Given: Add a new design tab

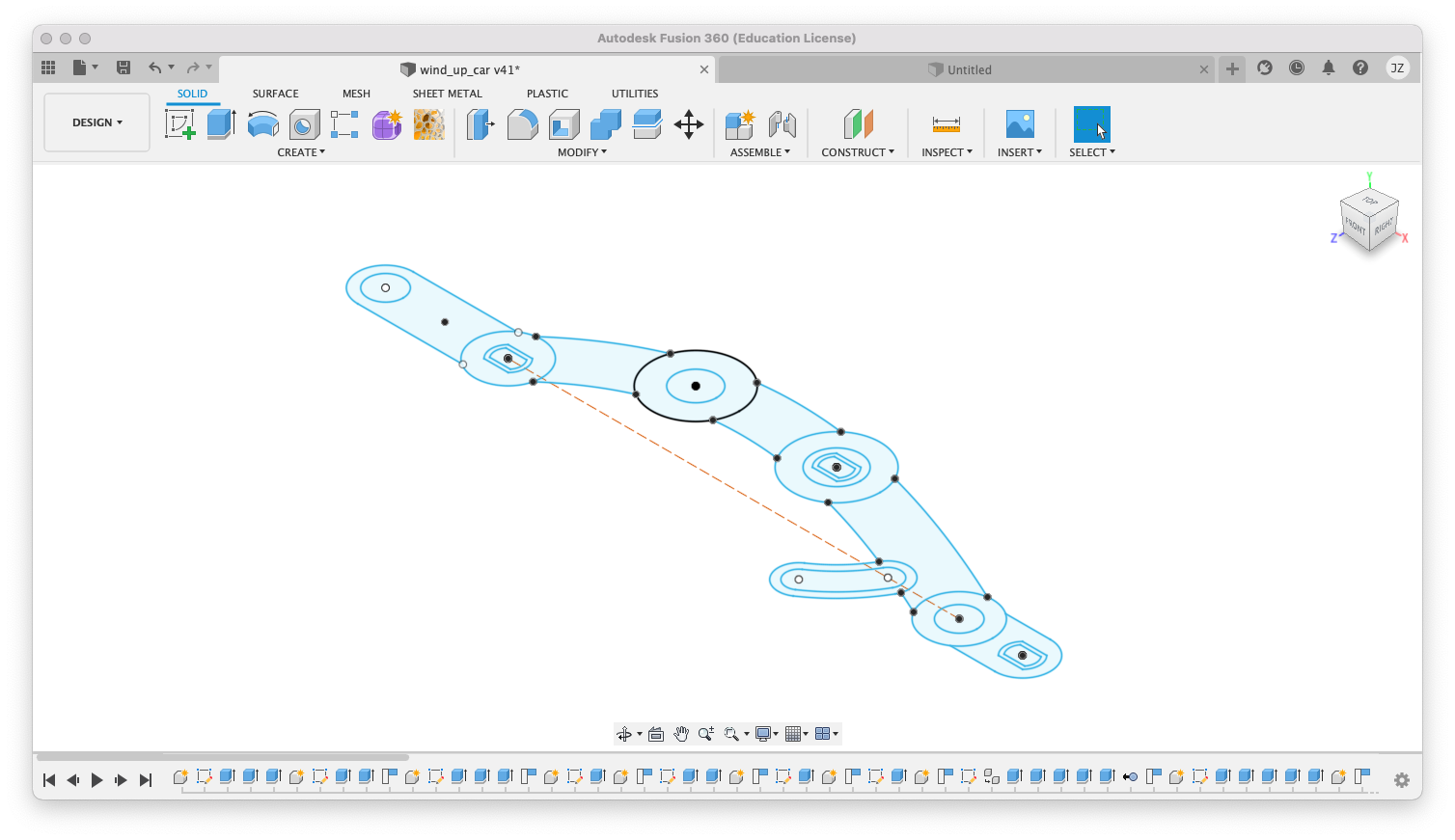Looking at the screenshot, I should tap(1232, 68).
